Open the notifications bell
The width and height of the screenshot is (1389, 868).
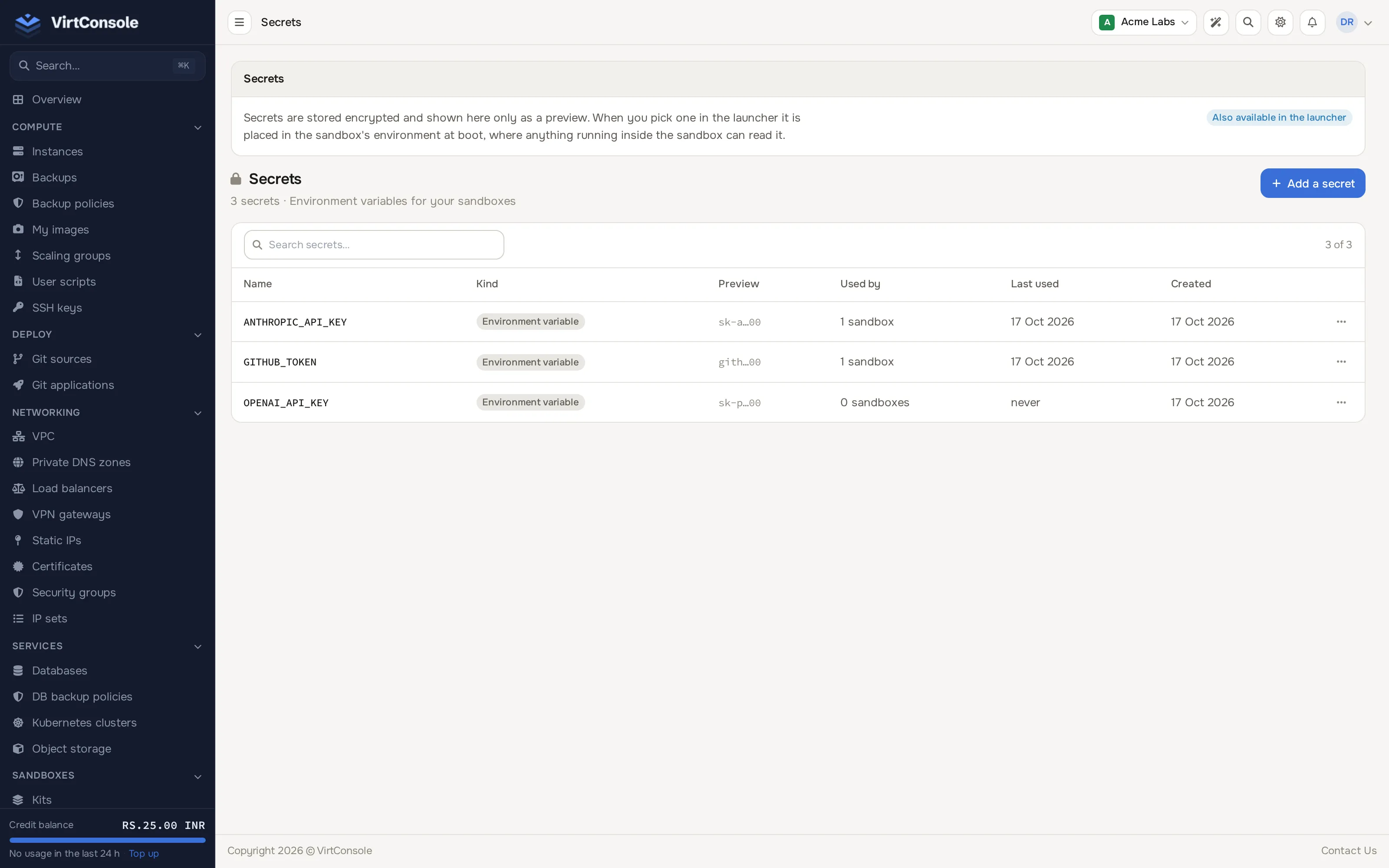(1312, 23)
